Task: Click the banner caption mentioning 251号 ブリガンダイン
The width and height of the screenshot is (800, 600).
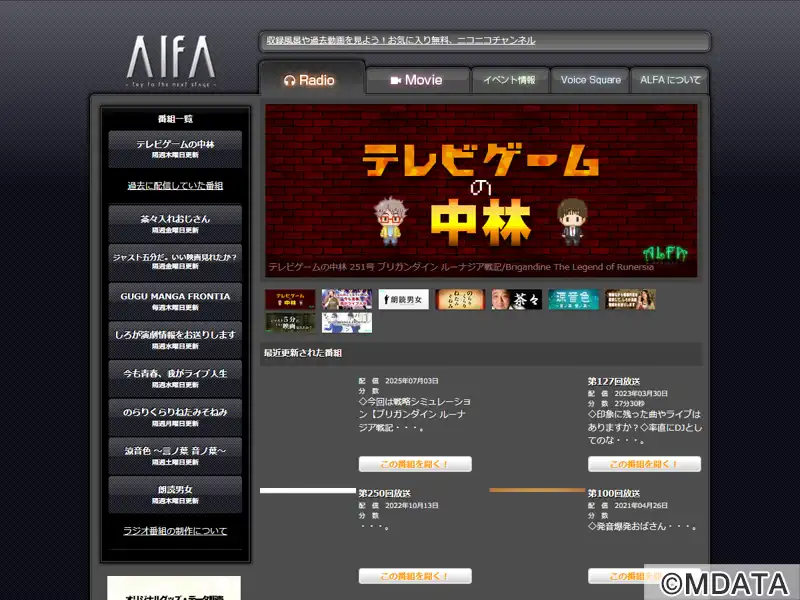Action: pyautogui.click(x=461, y=267)
